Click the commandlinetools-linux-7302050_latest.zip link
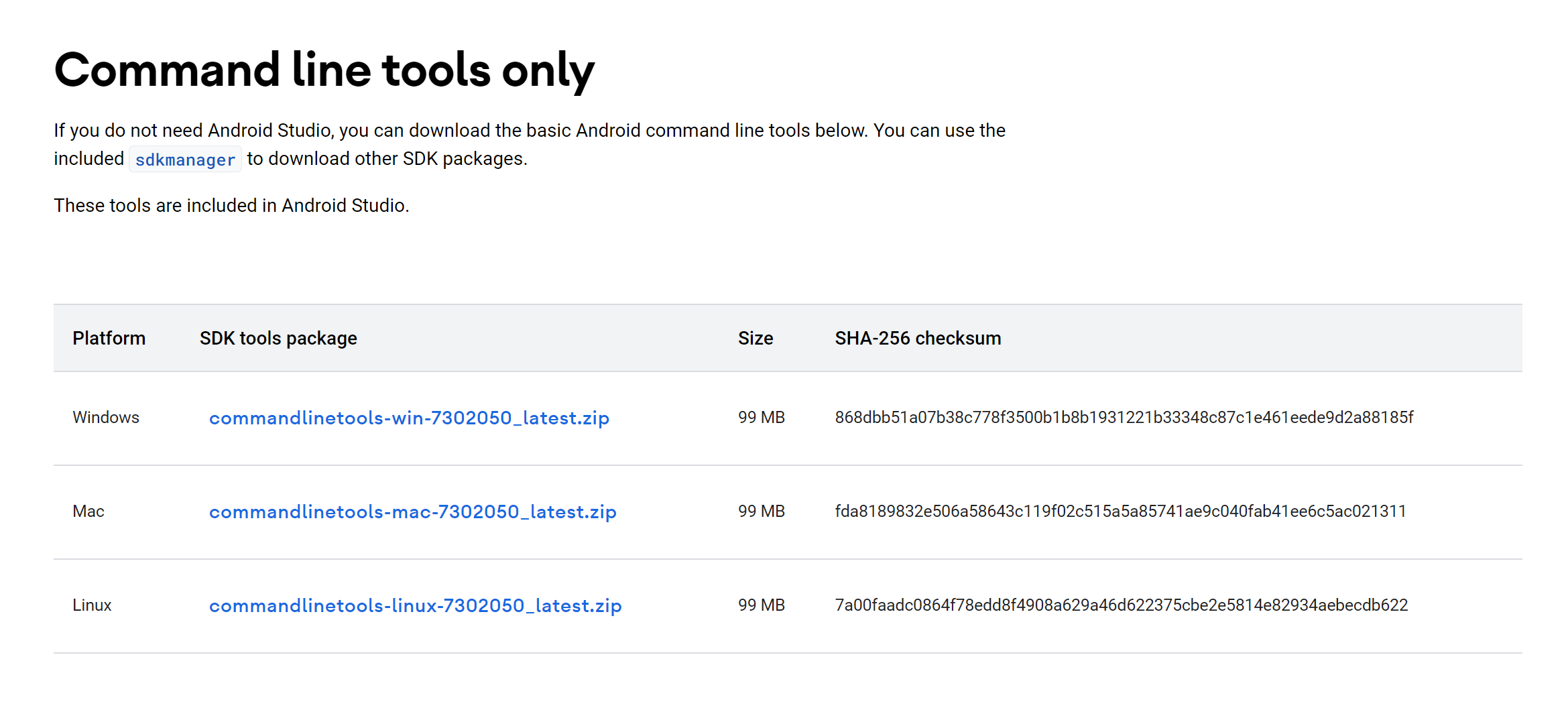Screen dimensions: 1568x718 point(415,605)
